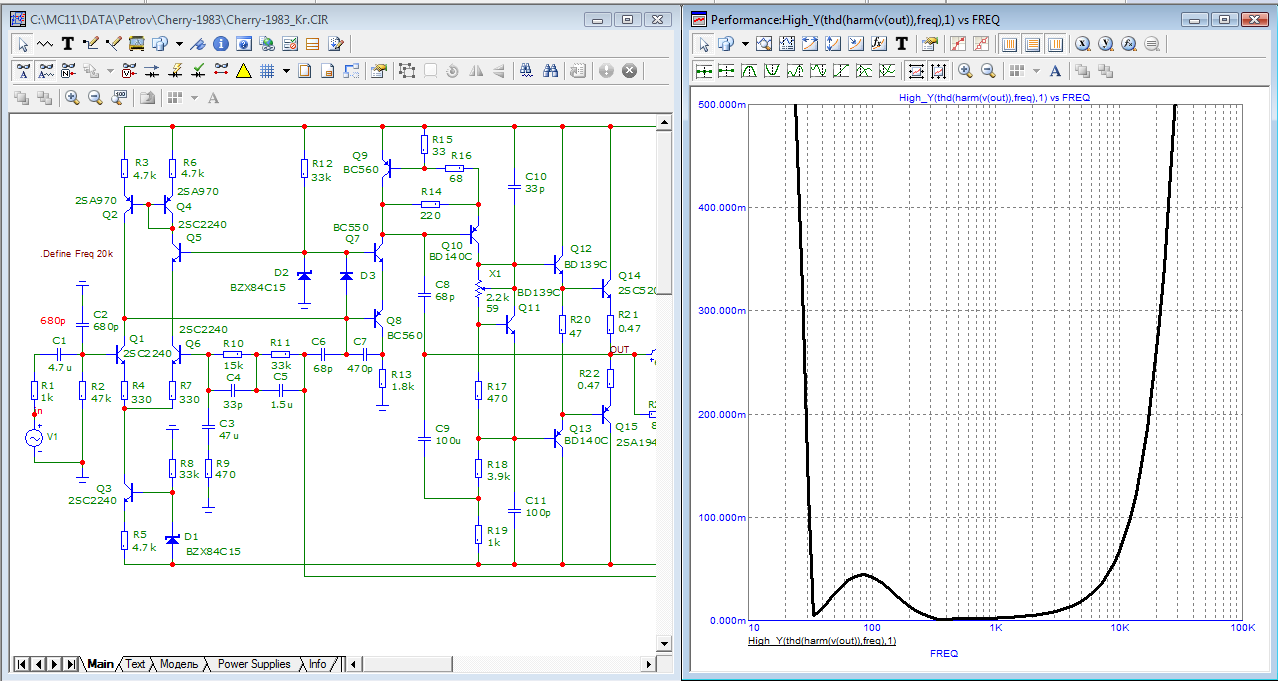Zoom out on the schematic
1278x681 pixels.
point(95,97)
